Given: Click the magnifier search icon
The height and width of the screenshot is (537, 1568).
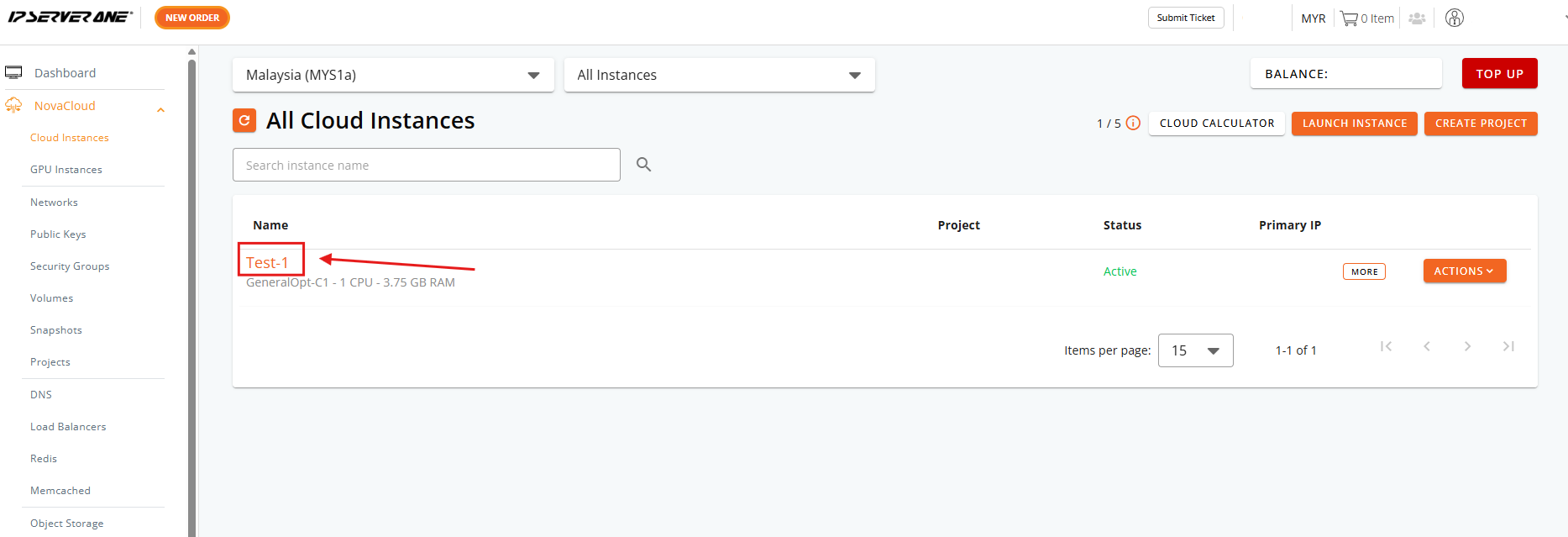Looking at the screenshot, I should point(643,165).
